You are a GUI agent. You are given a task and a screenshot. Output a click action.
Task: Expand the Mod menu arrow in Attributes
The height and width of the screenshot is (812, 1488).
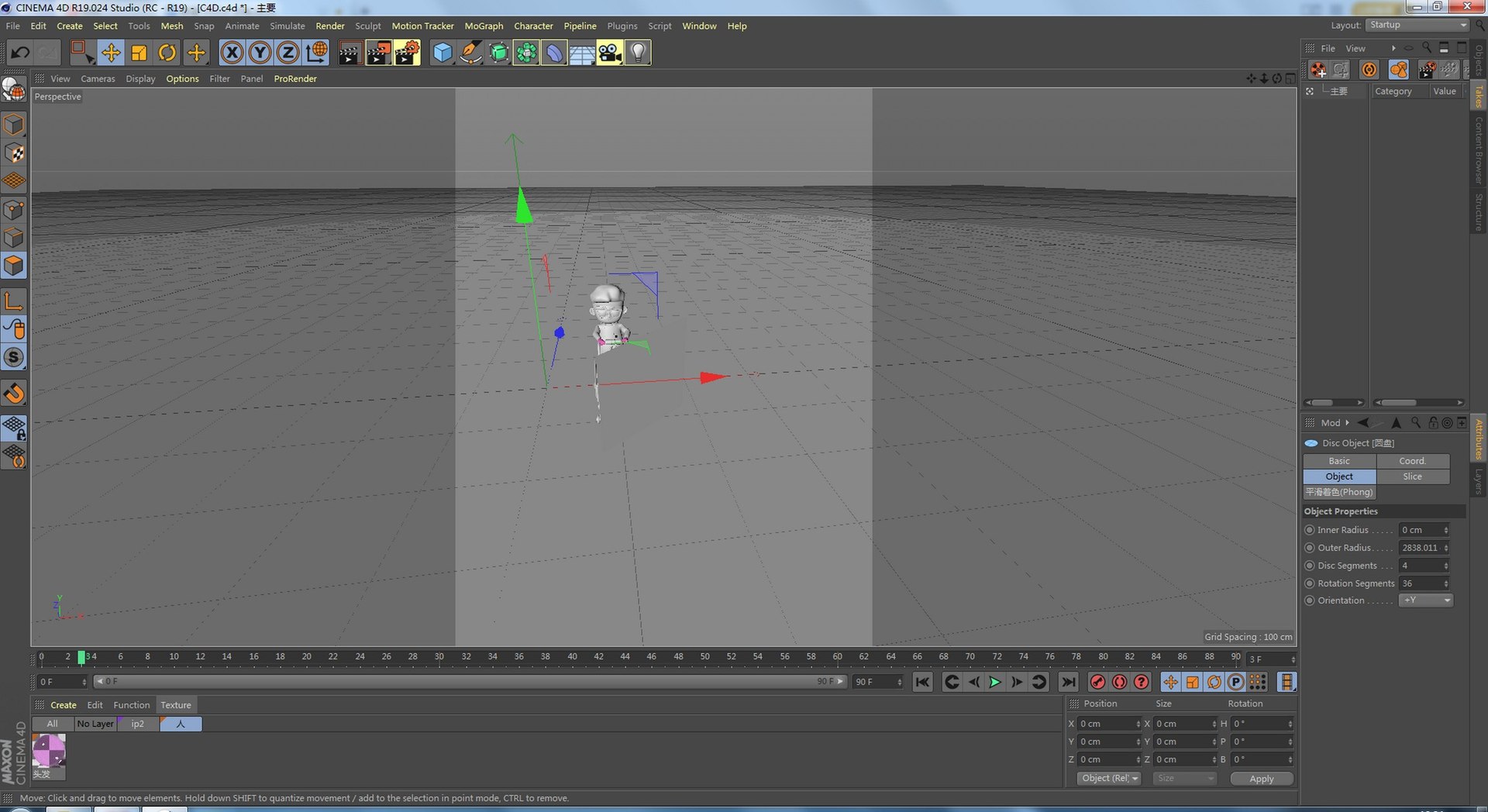(x=1348, y=423)
